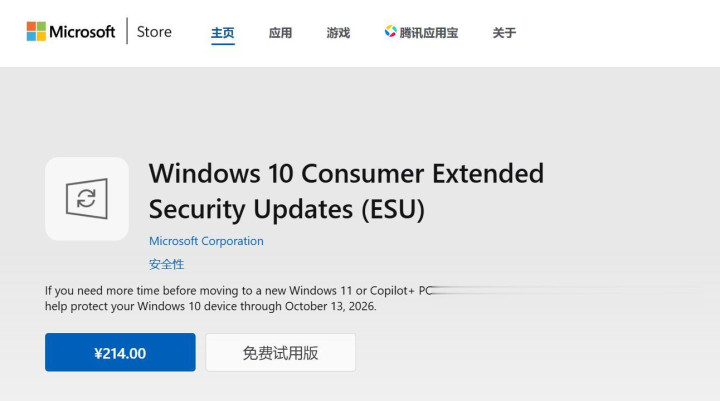Buy with the ¥214.00 button

120,353
